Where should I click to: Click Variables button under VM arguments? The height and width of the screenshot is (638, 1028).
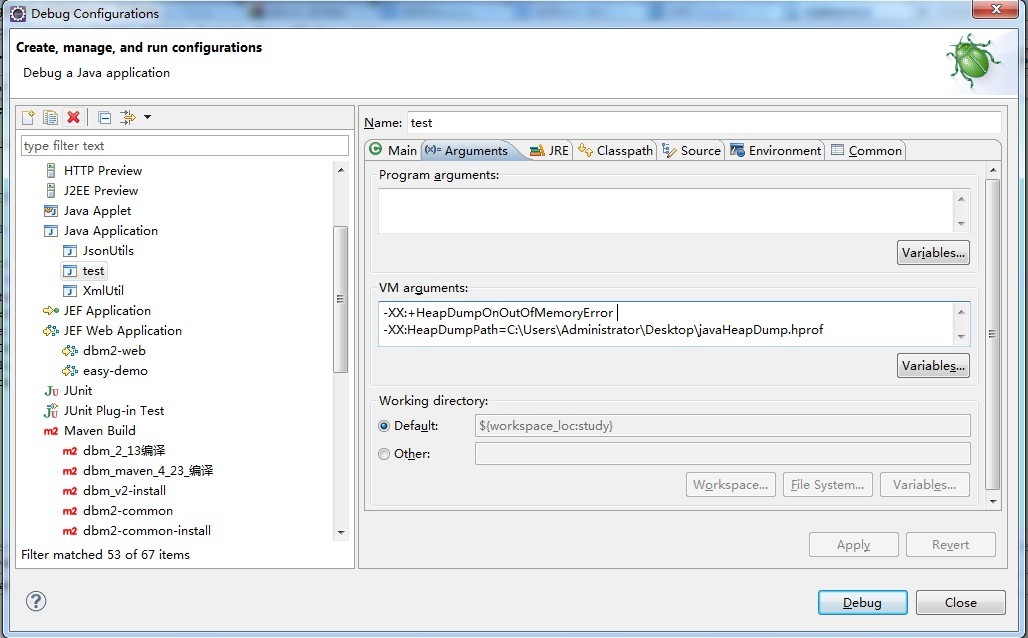click(933, 365)
